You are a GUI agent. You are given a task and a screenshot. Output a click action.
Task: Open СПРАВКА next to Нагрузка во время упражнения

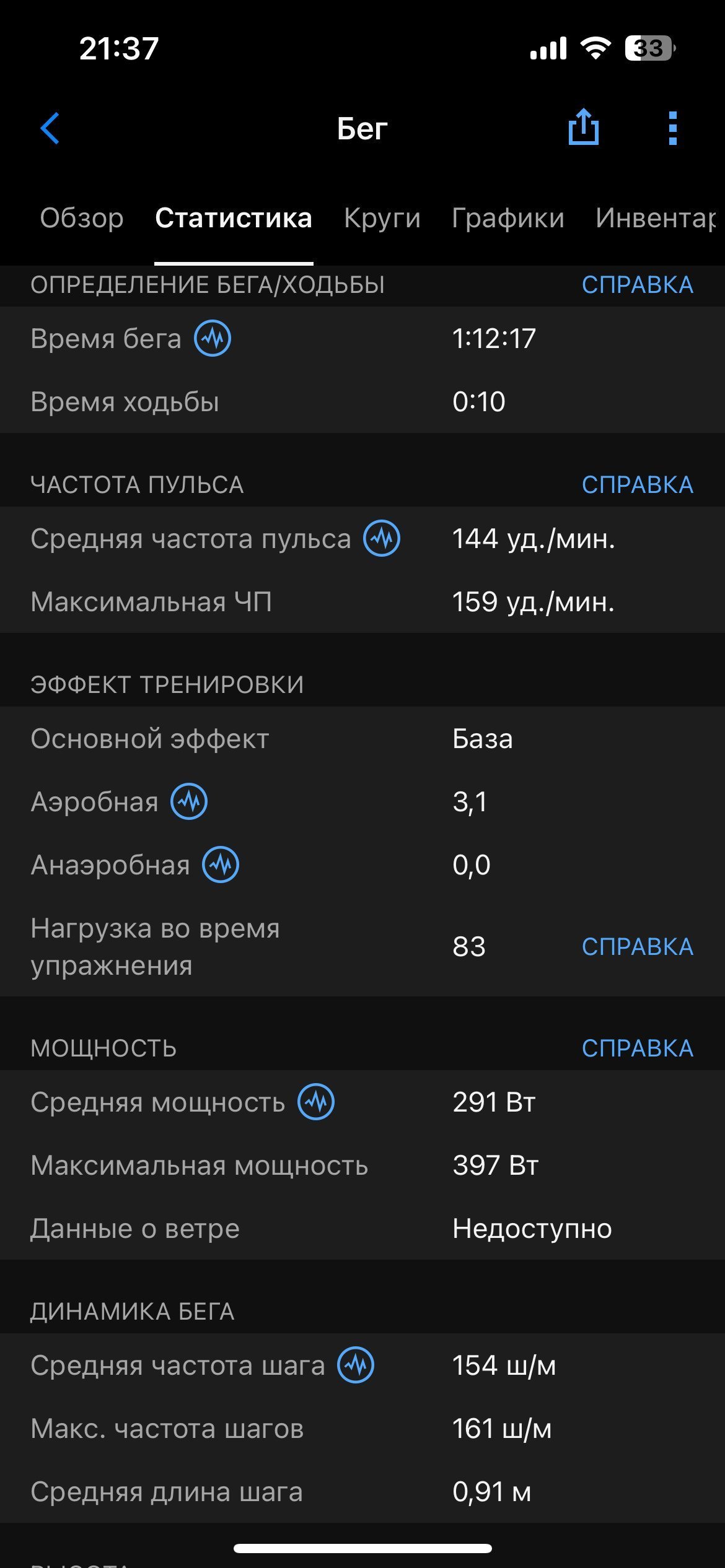click(638, 947)
